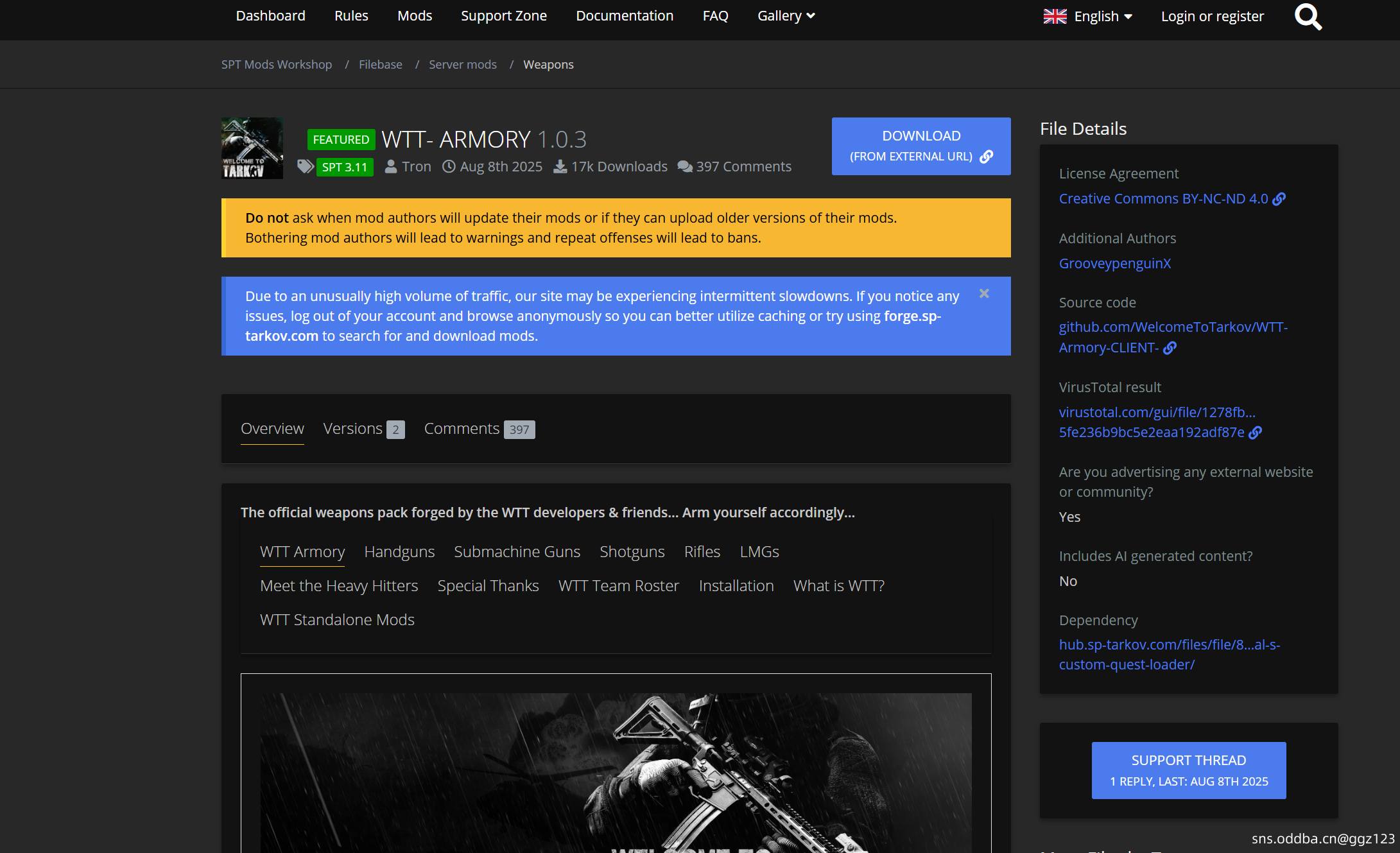Viewport: 1400px width, 853px height.
Task: Open the FAQ page
Action: 715,16
